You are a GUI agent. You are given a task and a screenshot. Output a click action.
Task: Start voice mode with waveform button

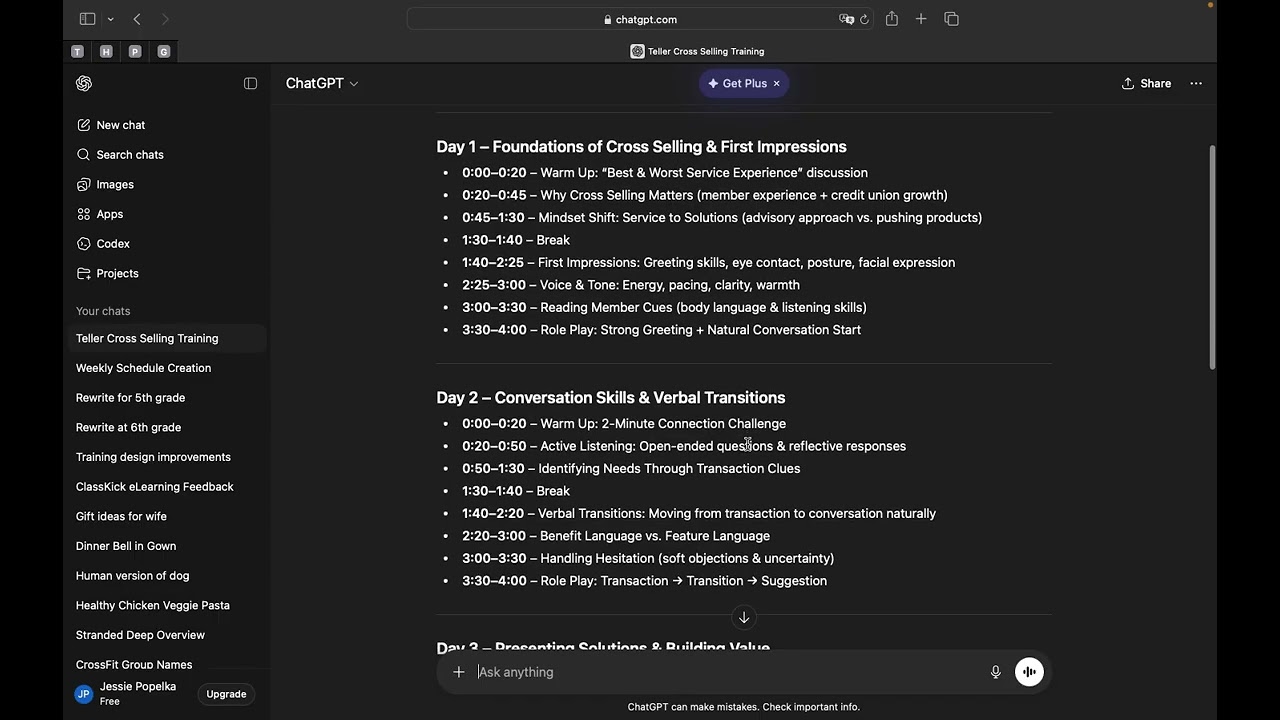1029,672
